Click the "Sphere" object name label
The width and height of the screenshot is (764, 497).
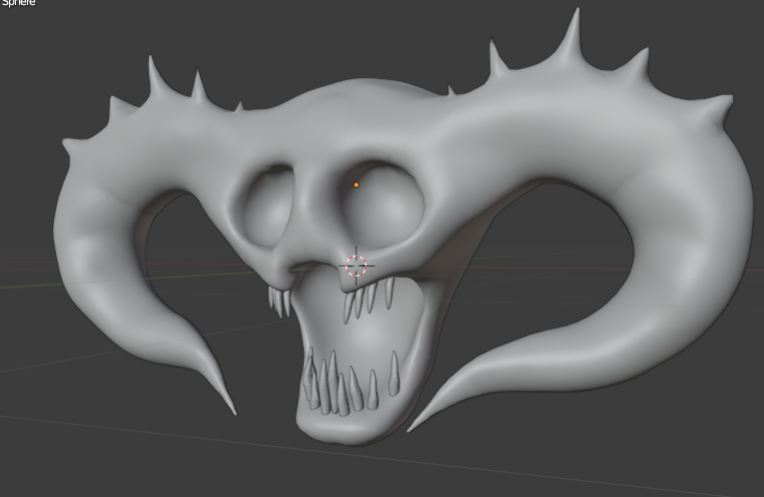tap(18, 3)
